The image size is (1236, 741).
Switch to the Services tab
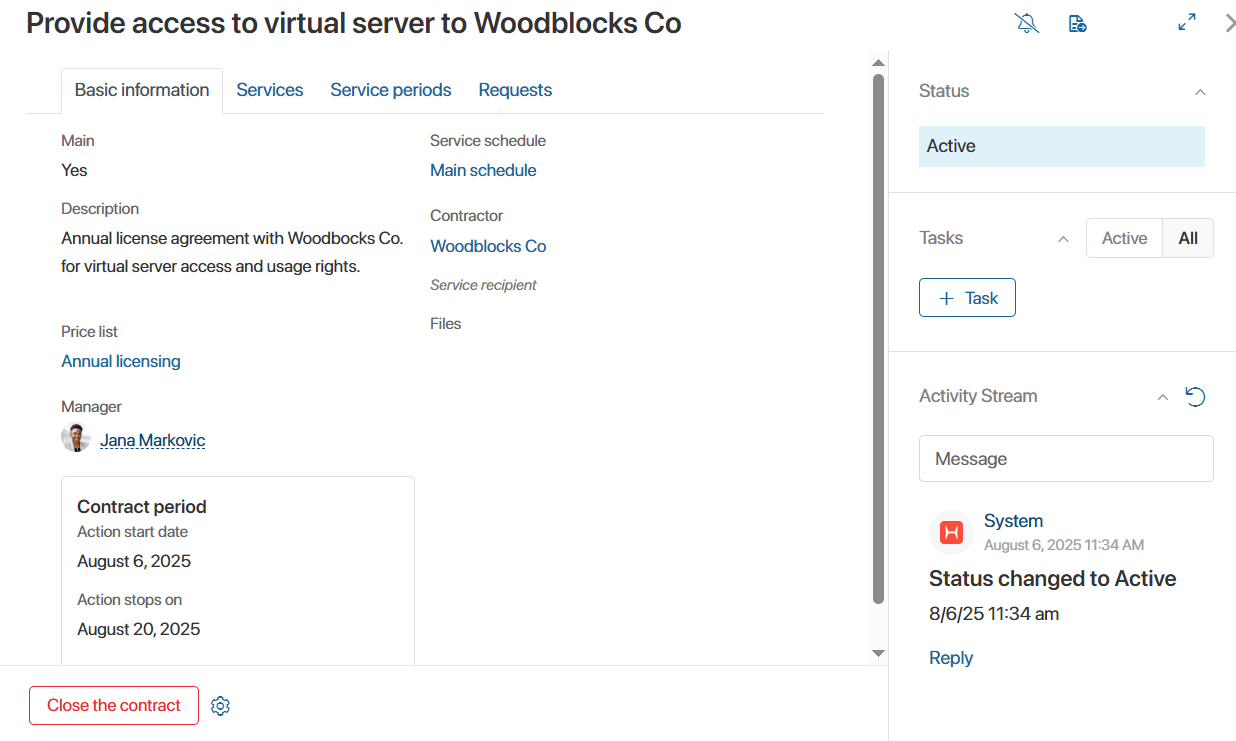point(270,90)
